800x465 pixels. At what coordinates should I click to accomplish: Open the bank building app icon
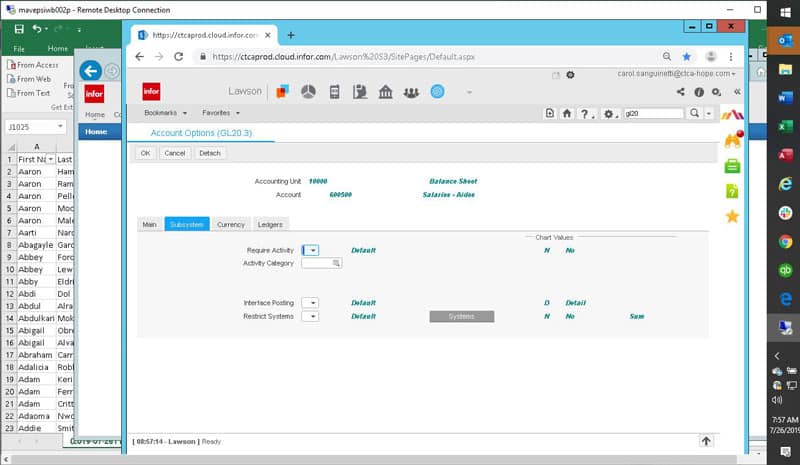click(386, 92)
